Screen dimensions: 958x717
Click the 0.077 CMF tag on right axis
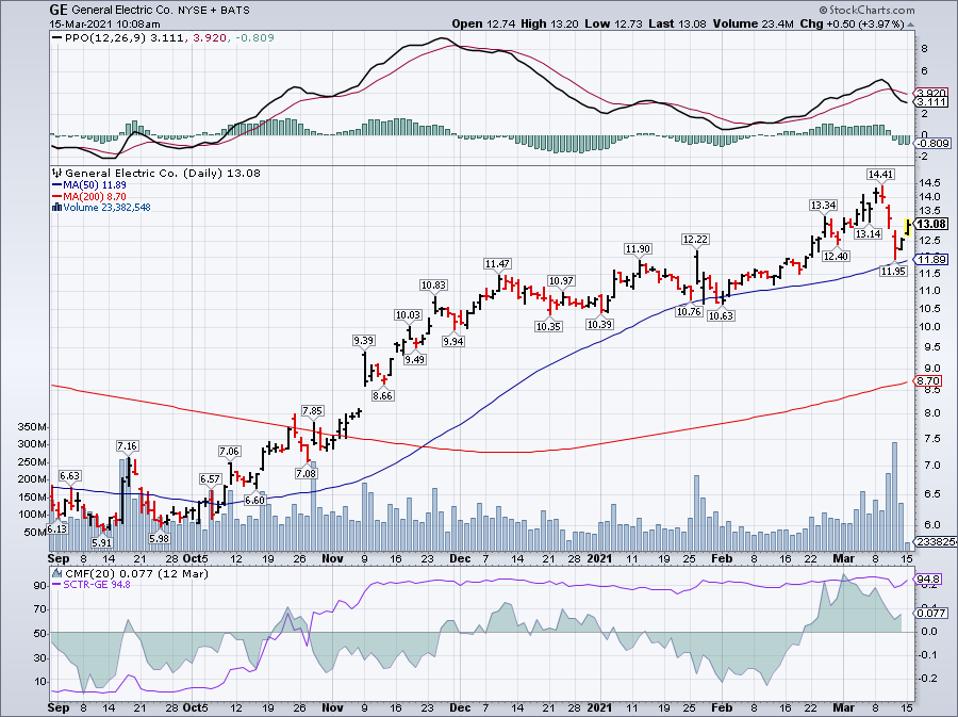tap(932, 613)
